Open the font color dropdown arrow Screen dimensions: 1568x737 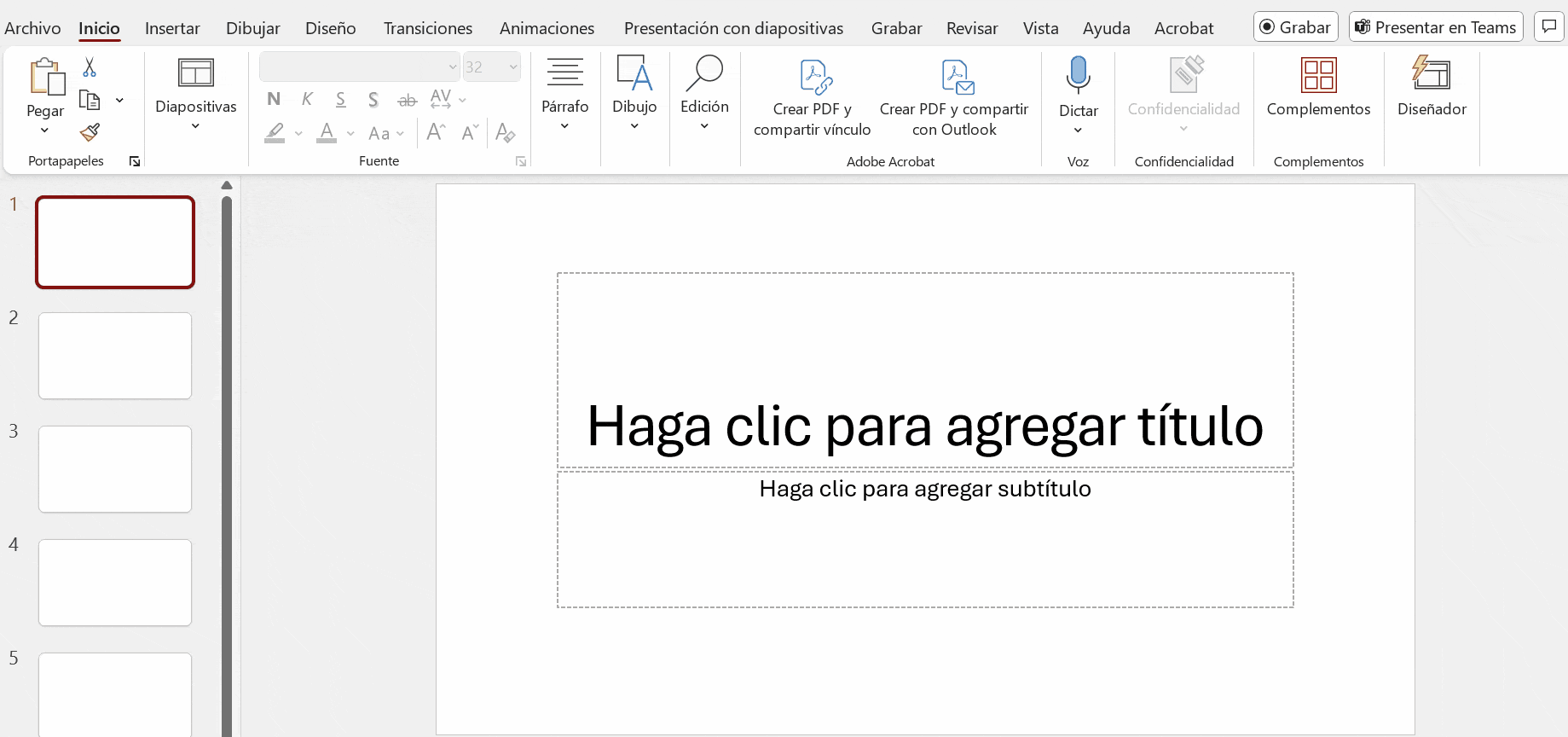point(350,134)
